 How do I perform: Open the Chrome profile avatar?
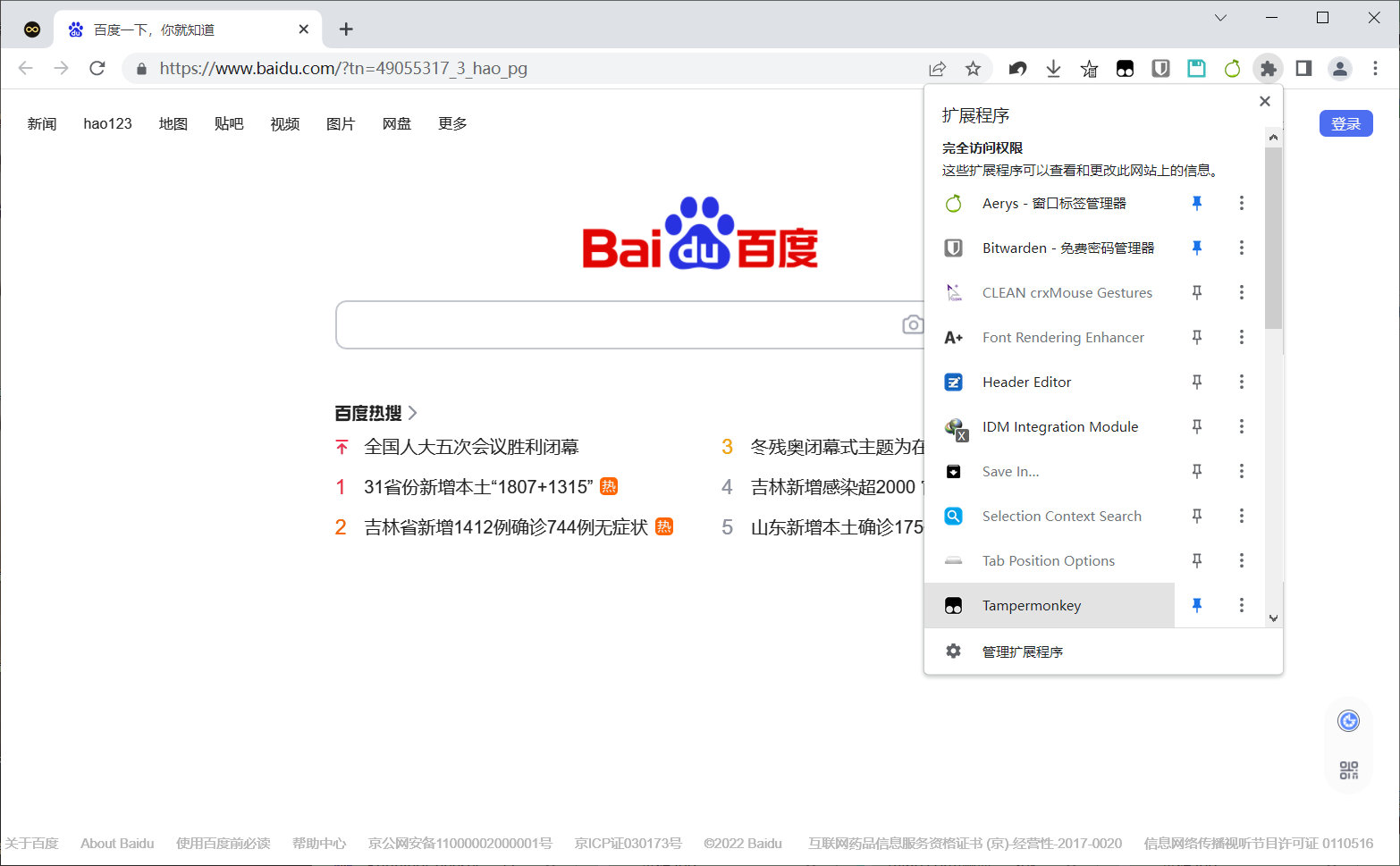tap(1339, 69)
